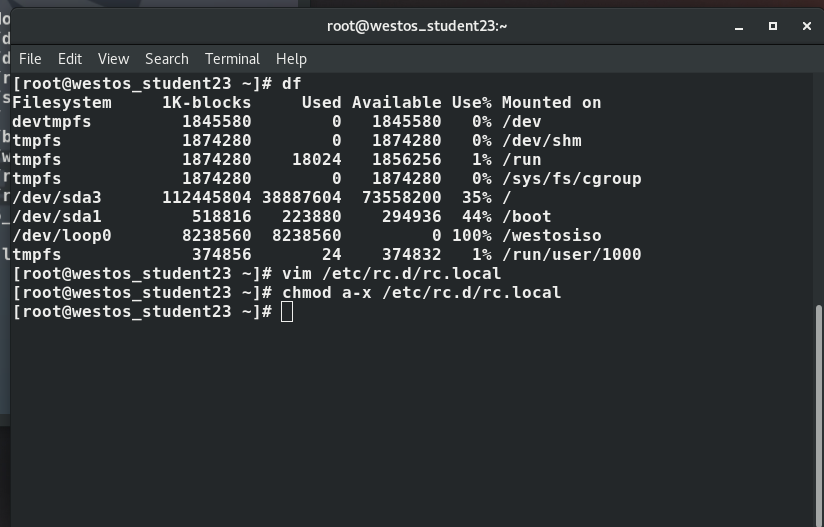Maximize the terminal window
824x527 pixels.
point(773,26)
